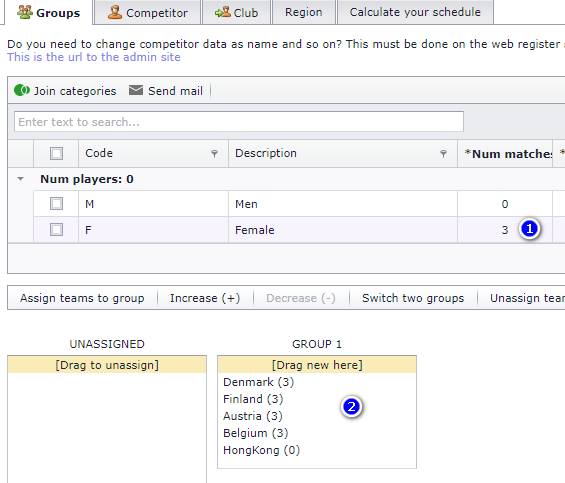Open the Club tab
565x483 pixels.
[x=236, y=13]
